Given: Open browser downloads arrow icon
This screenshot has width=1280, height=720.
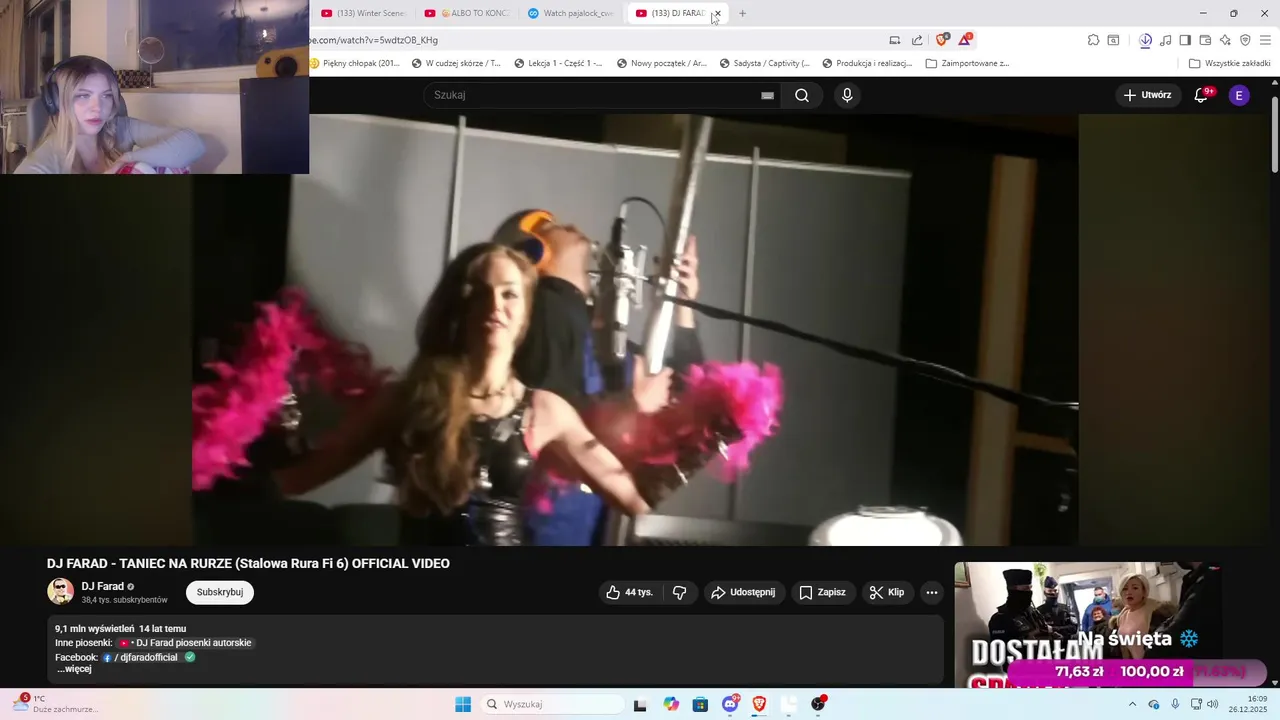Looking at the screenshot, I should click(x=1146, y=40).
